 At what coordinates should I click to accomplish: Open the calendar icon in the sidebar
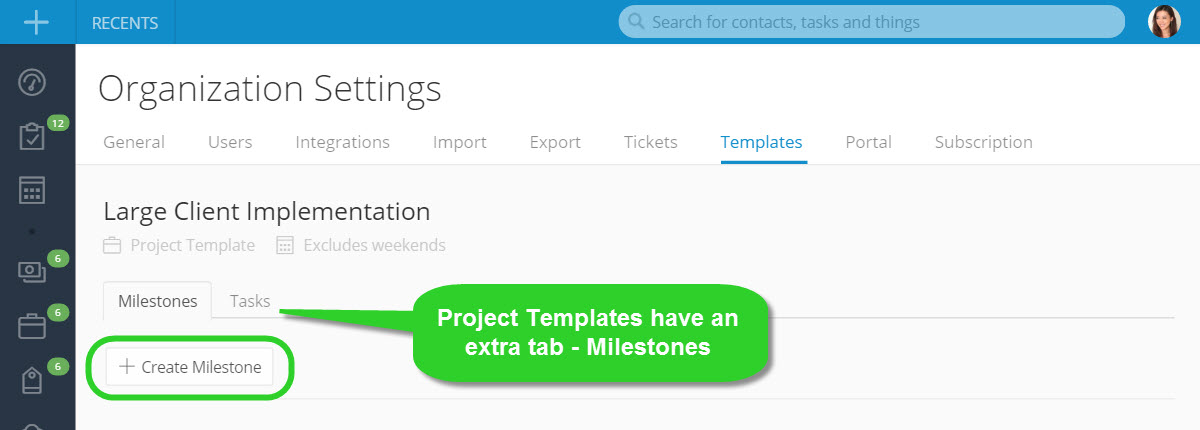[33, 191]
